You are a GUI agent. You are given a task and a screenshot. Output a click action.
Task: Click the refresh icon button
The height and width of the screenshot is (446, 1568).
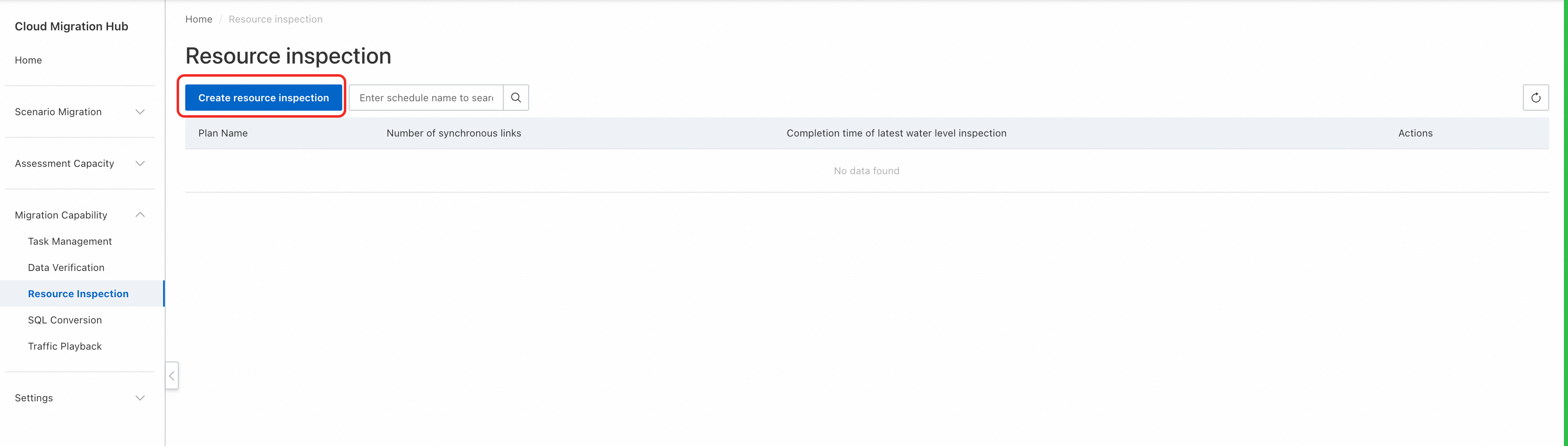pos(1535,97)
